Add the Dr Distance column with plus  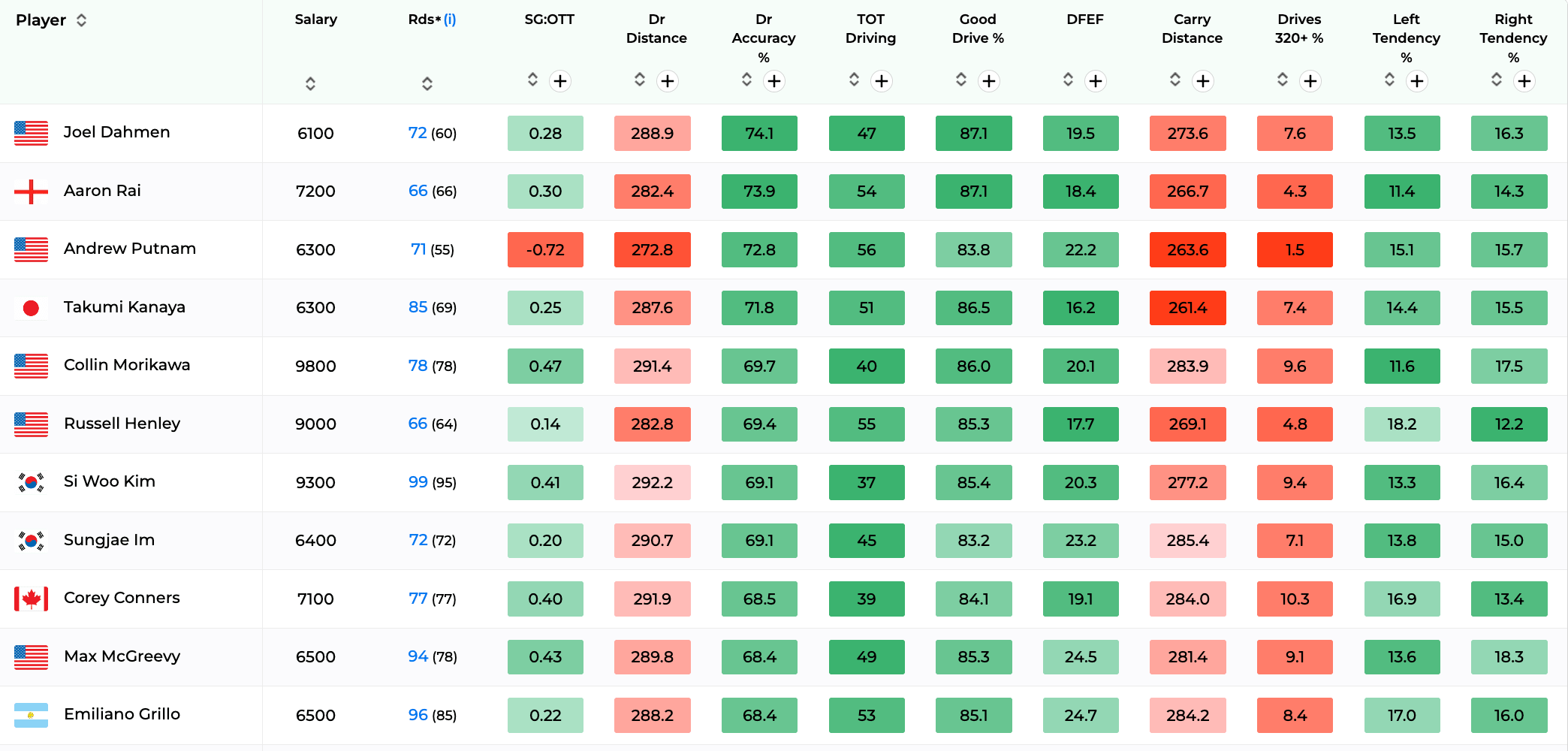coord(668,81)
